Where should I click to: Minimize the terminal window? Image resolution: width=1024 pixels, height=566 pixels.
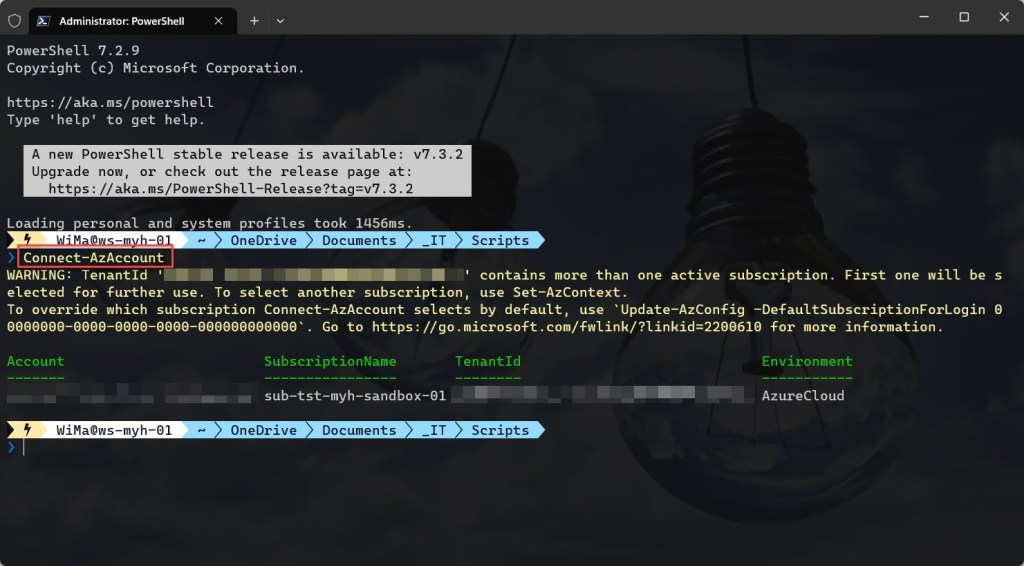(918, 17)
